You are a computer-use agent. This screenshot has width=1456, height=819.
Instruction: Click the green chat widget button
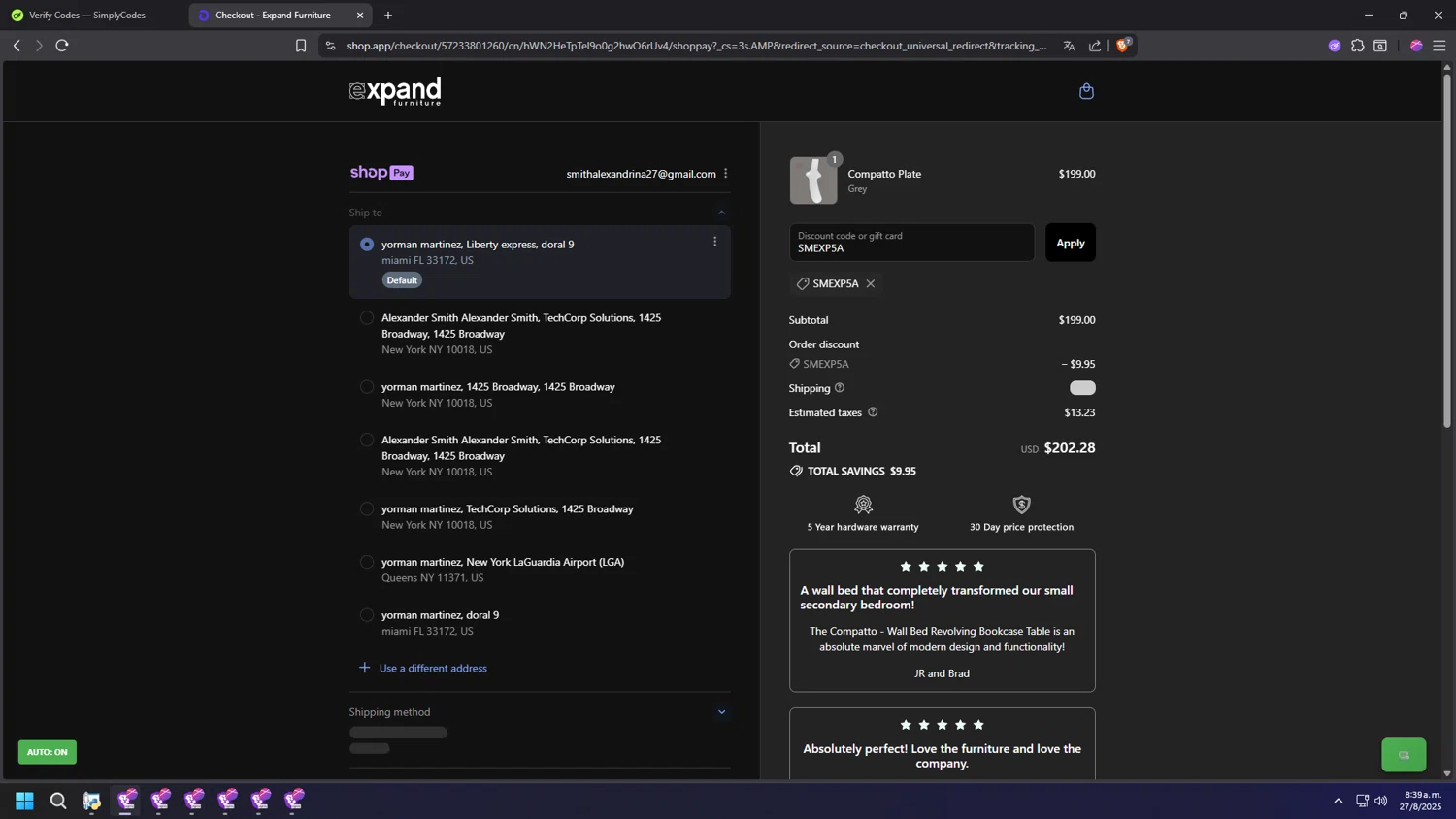click(x=1404, y=755)
